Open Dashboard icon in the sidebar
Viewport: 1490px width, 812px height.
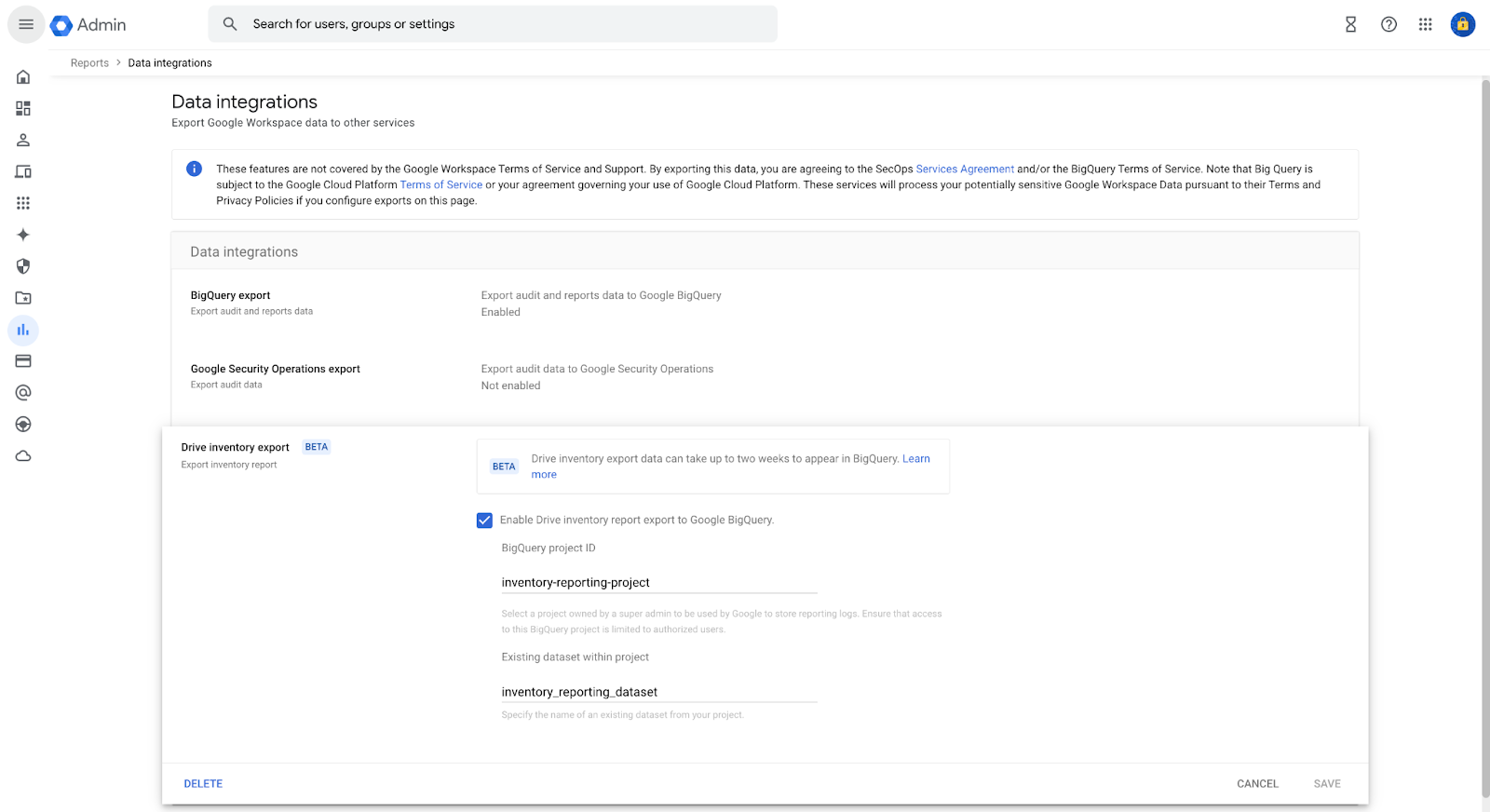[23, 109]
